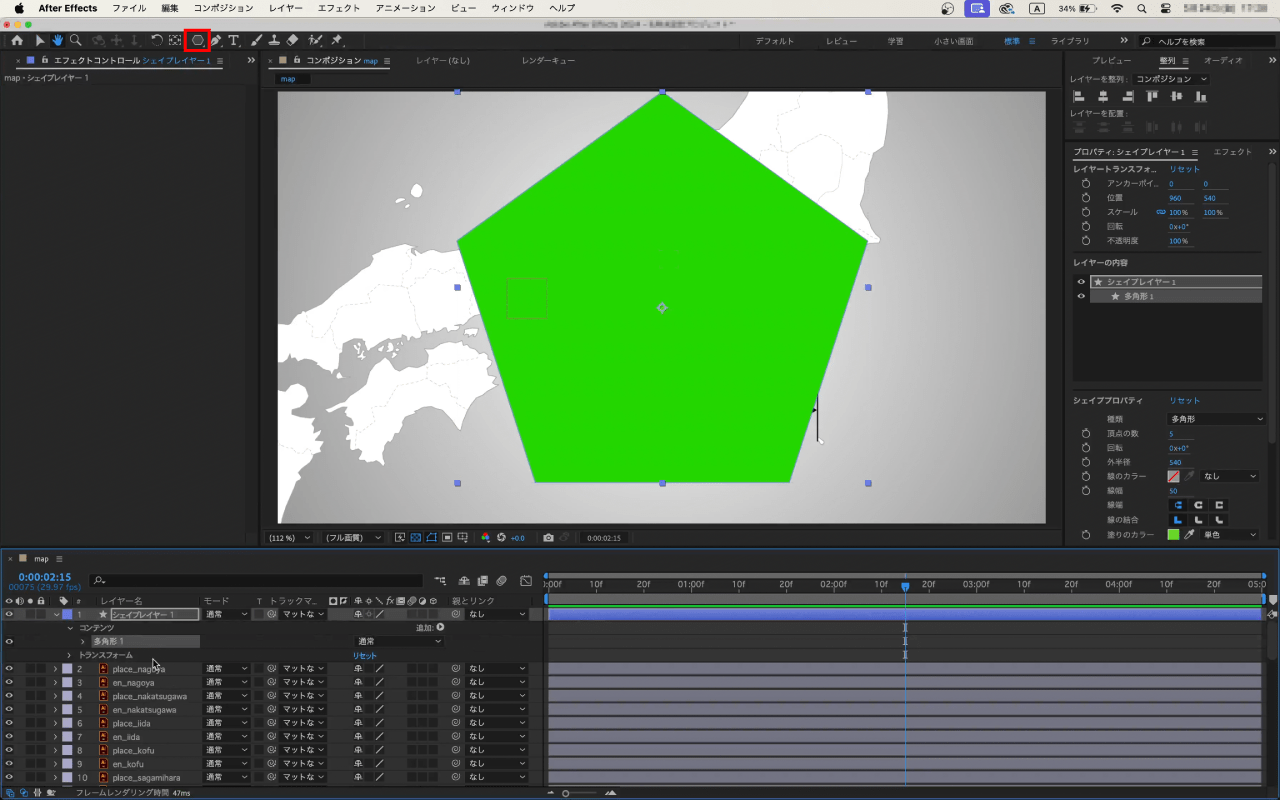This screenshot has height=800, width=1280.
Task: Select the Rotation tool
Action: point(157,41)
